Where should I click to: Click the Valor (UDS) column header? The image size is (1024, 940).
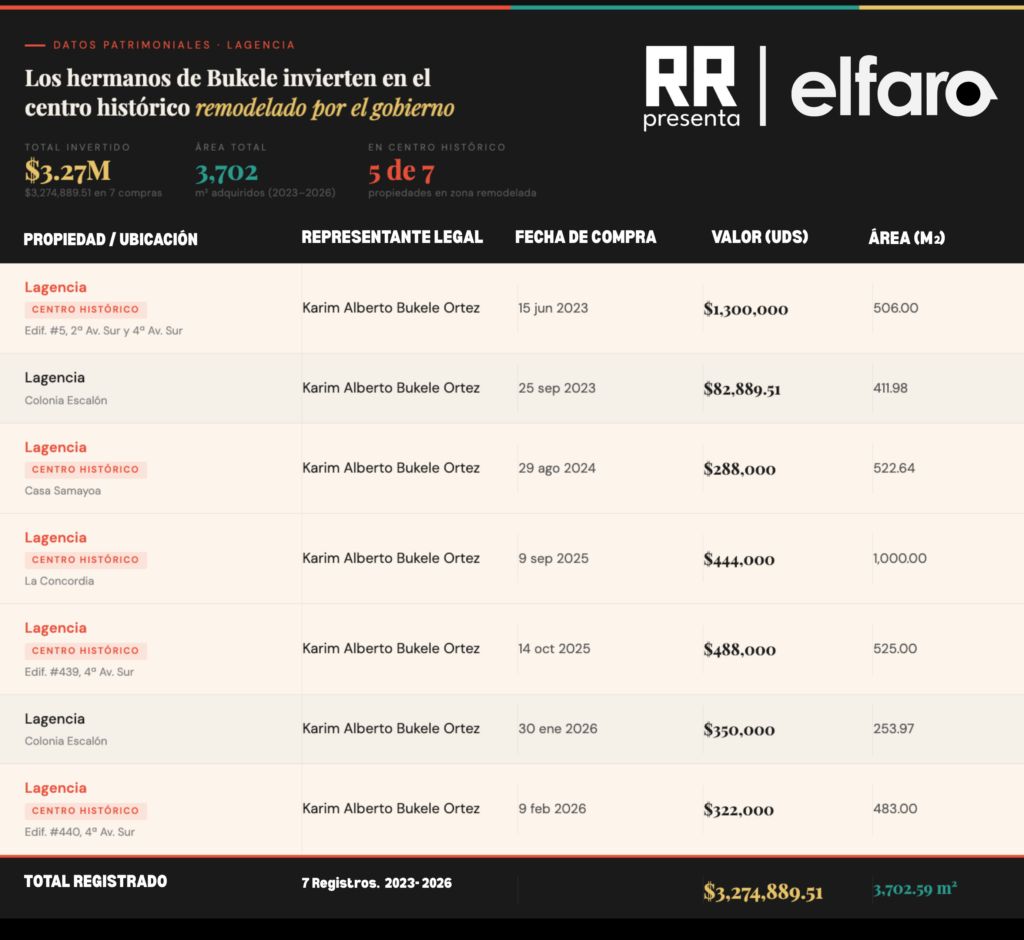pyautogui.click(x=759, y=237)
